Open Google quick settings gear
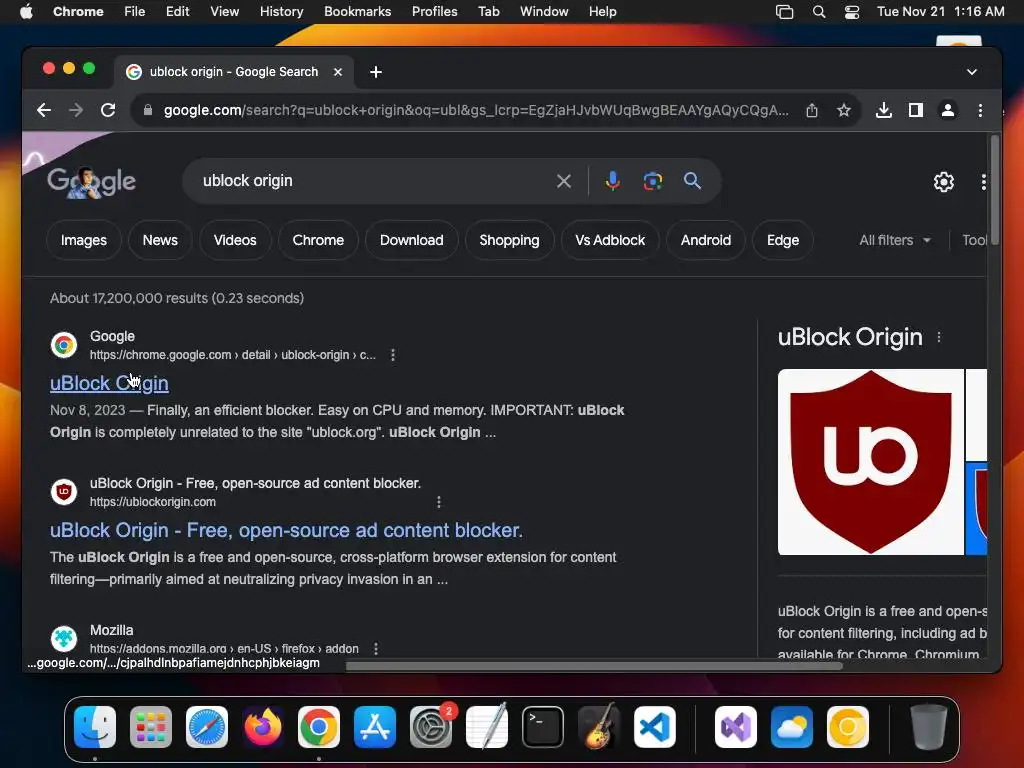 (944, 182)
